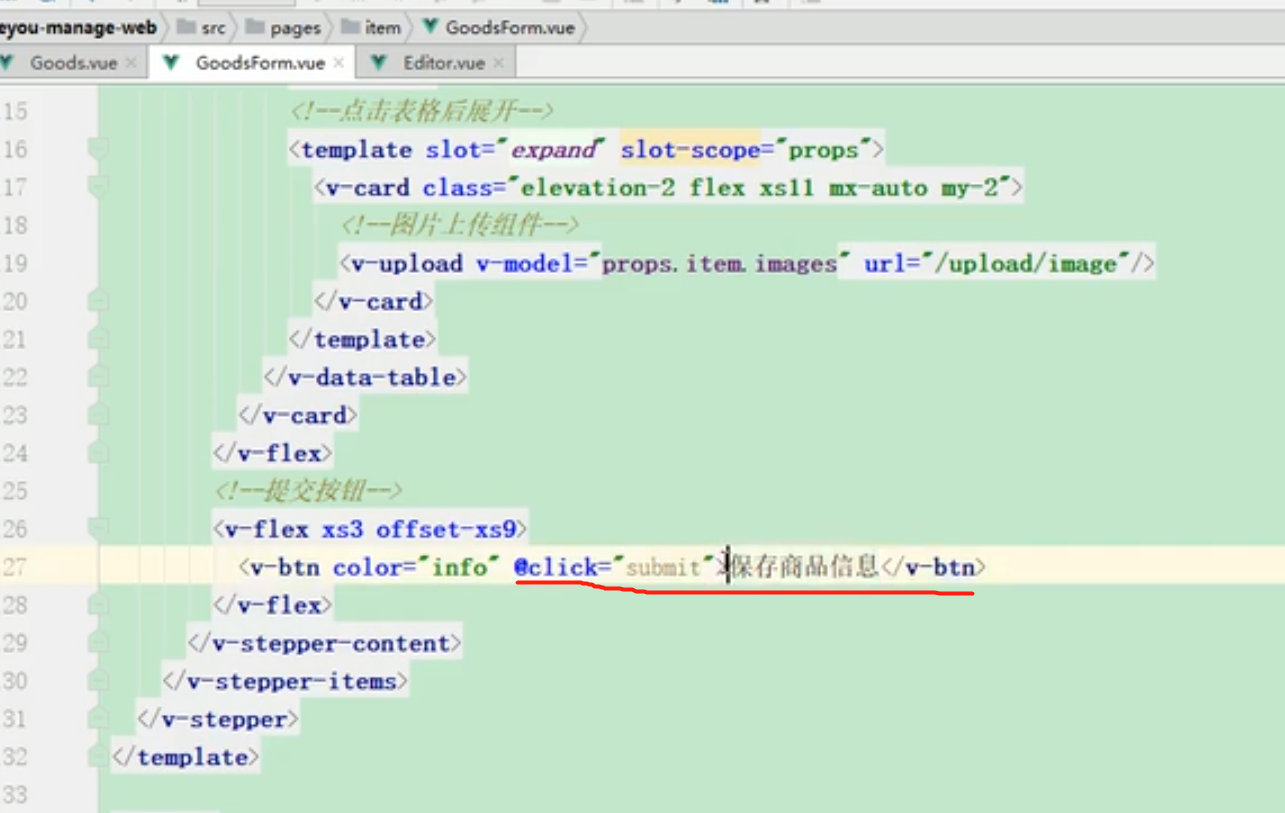Click folder icon beside src breadcrumb
Viewport: 1285px width, 813px height.
pyautogui.click(x=186, y=27)
